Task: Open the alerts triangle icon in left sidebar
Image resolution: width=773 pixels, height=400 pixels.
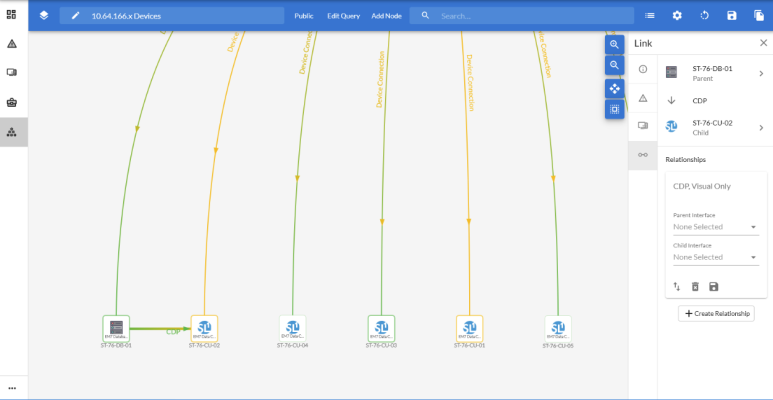Action: coord(12,44)
